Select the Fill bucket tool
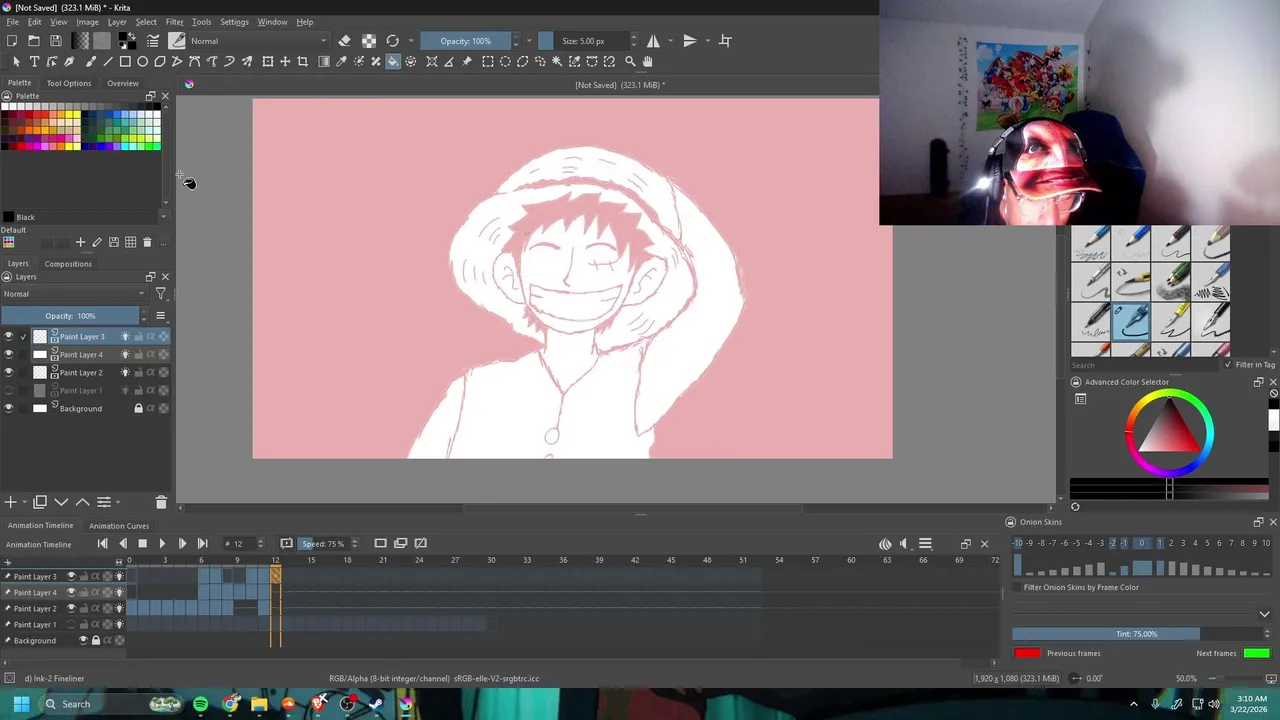This screenshot has height=720, width=1280. pos(393,62)
